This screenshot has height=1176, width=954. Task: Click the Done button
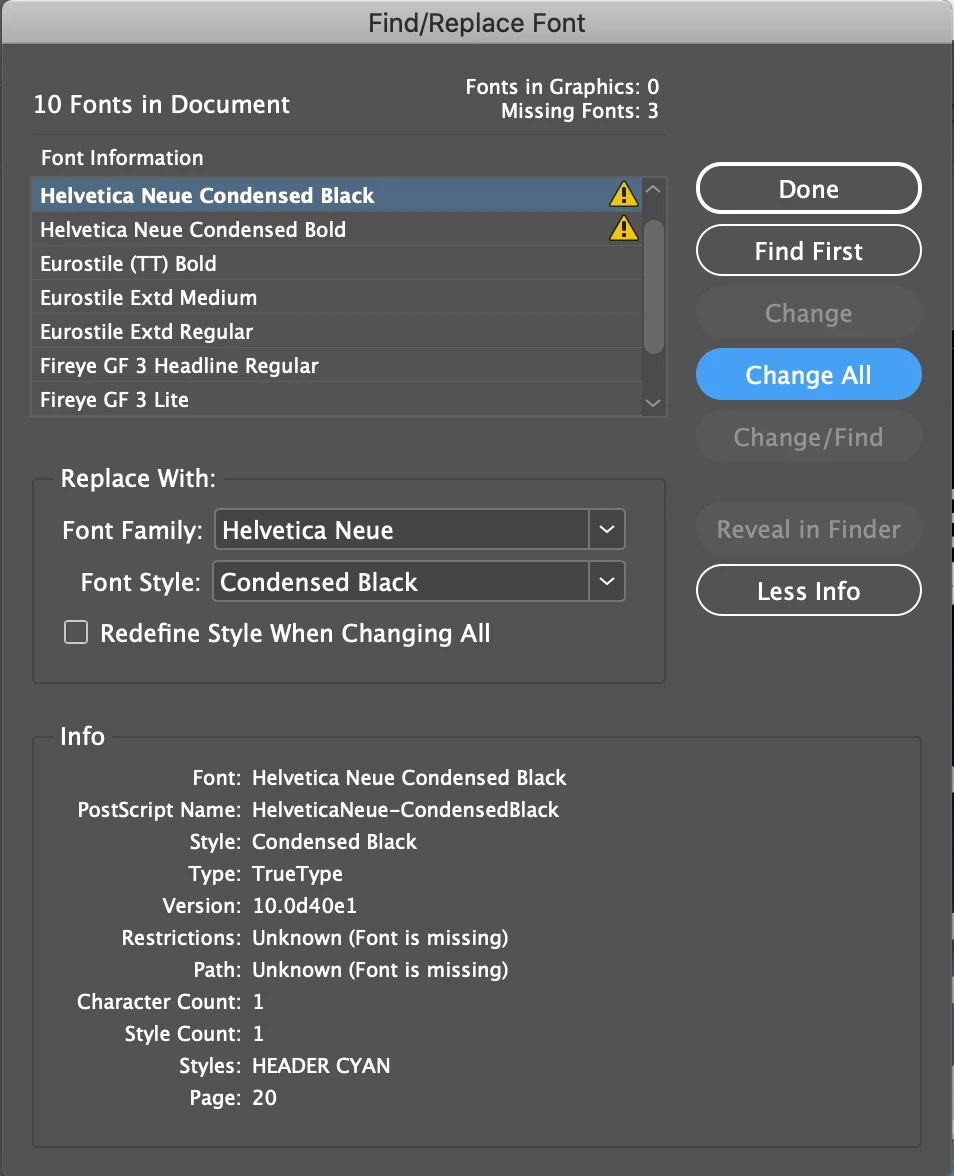(x=808, y=189)
